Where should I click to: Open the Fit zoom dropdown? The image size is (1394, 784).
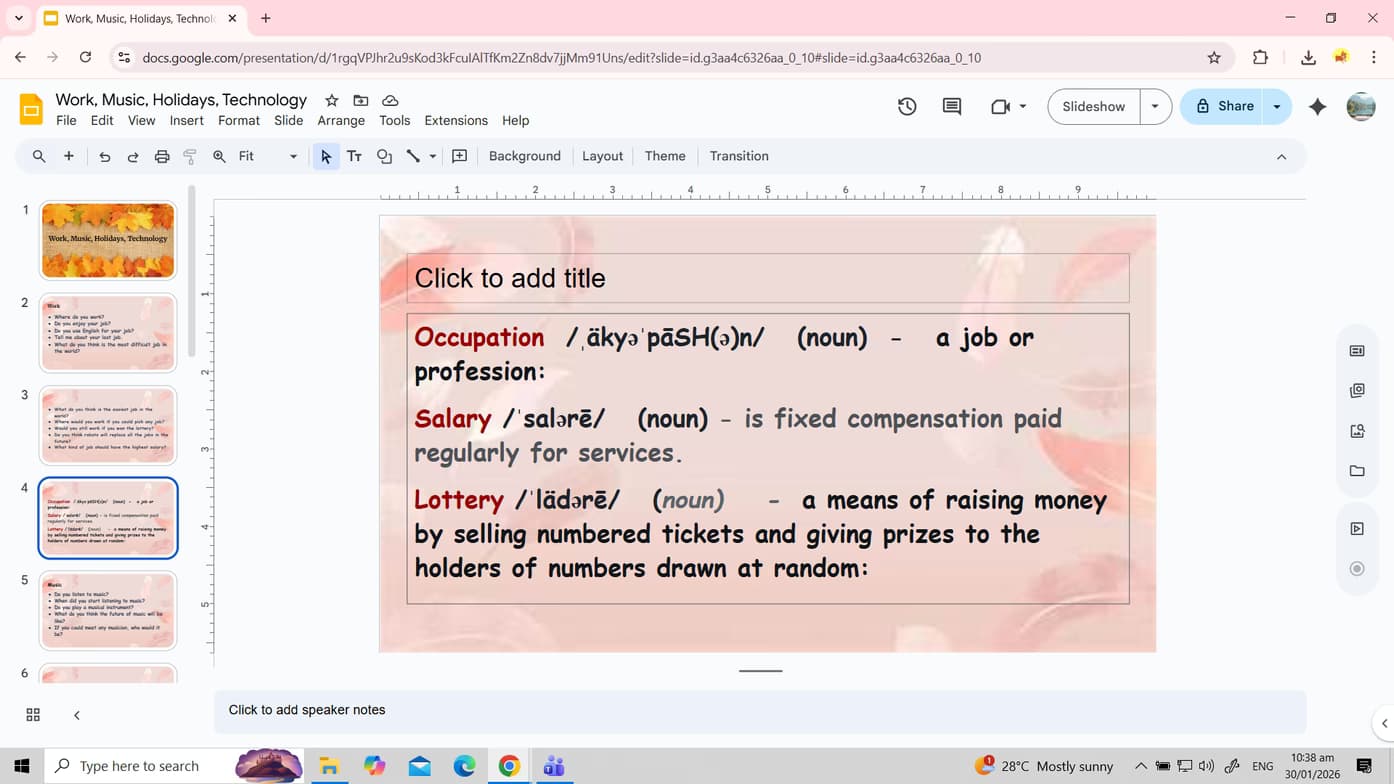[x=292, y=156]
